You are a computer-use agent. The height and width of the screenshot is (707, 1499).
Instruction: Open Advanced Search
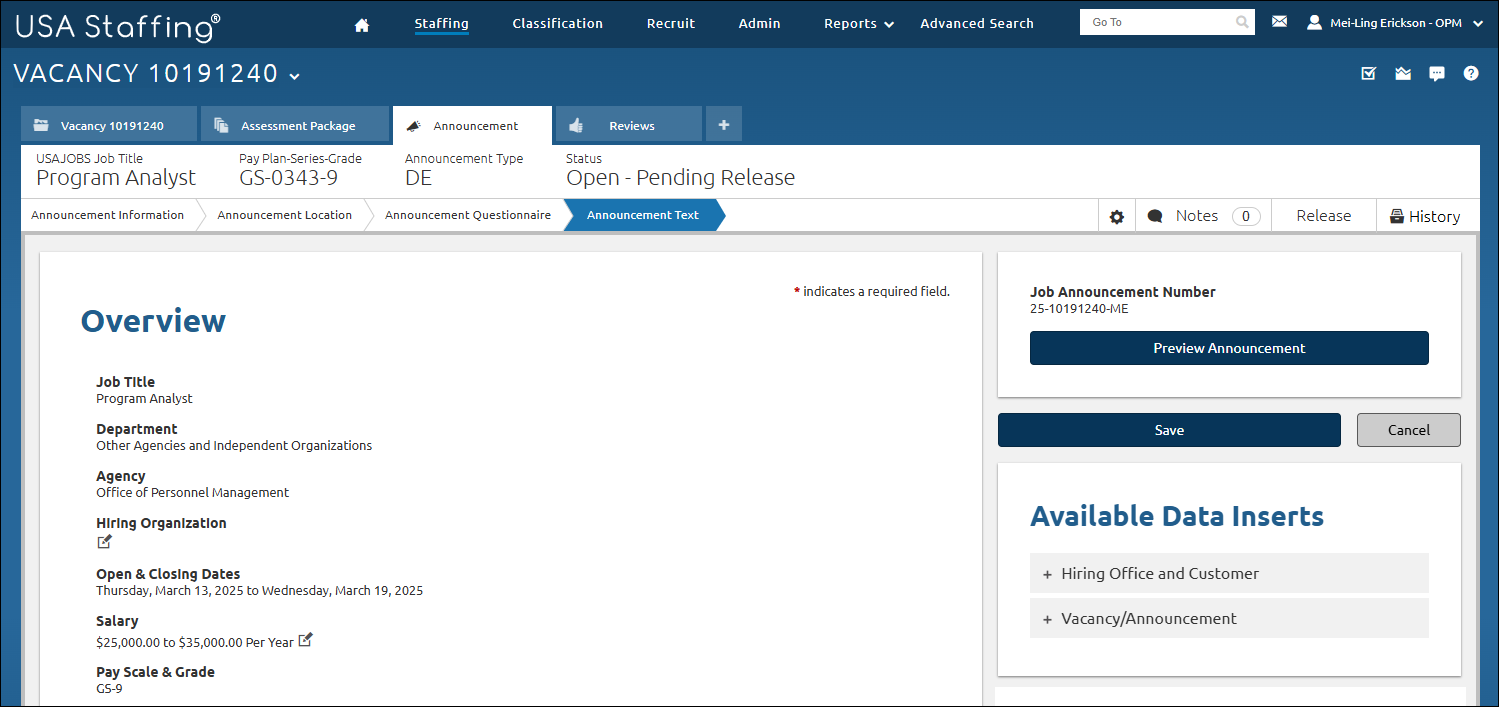(x=977, y=24)
